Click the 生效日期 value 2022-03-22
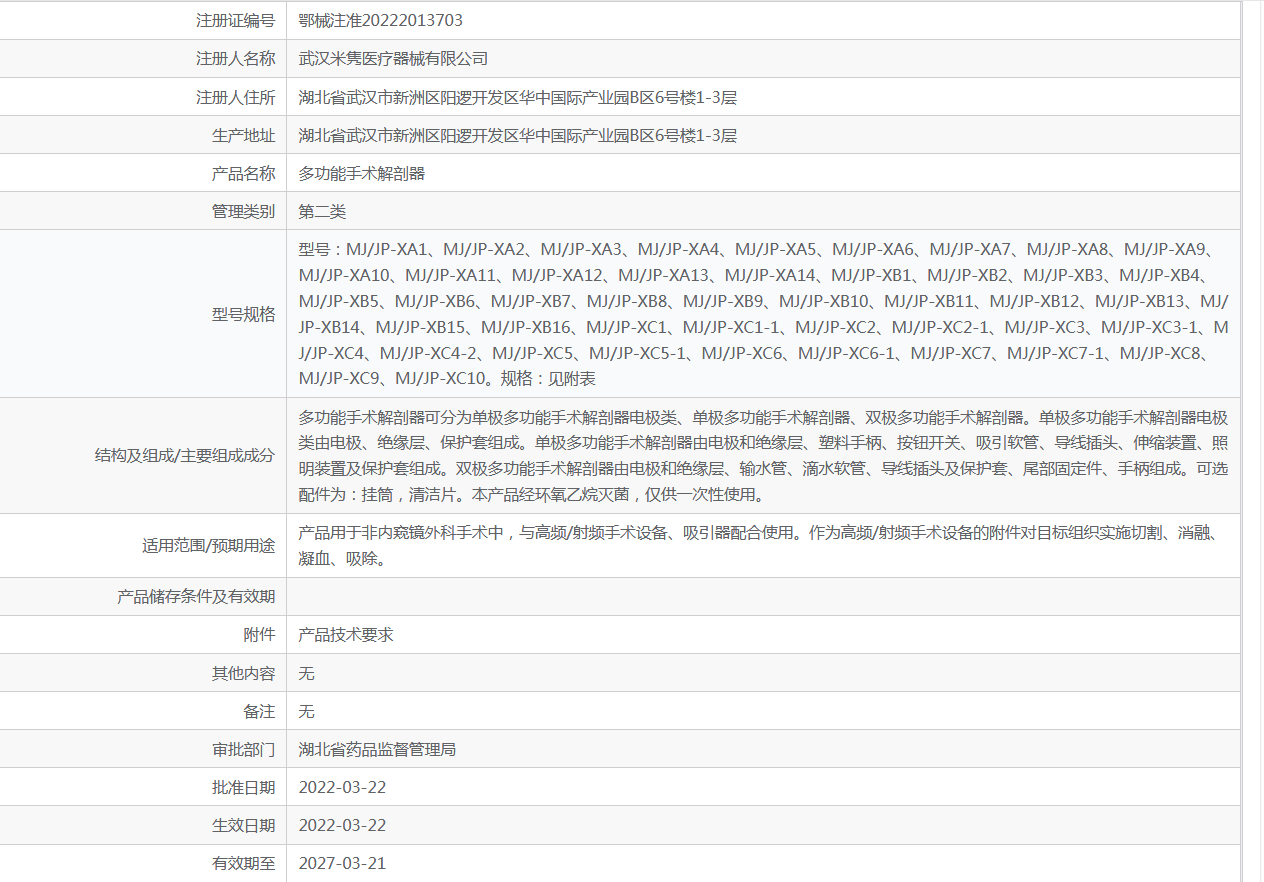The width and height of the screenshot is (1264, 882). 342,825
